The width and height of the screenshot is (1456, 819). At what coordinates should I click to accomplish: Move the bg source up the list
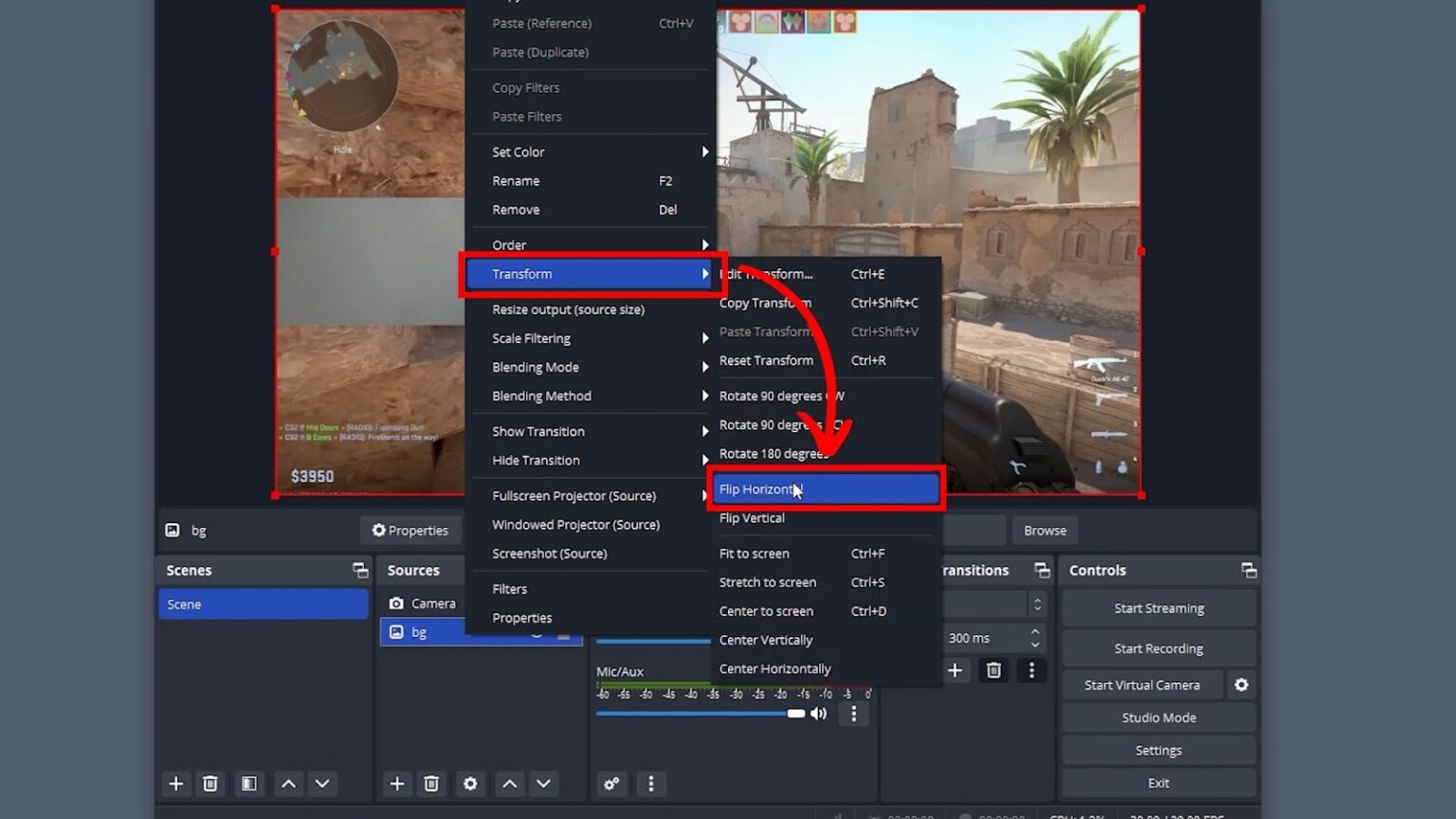509,784
